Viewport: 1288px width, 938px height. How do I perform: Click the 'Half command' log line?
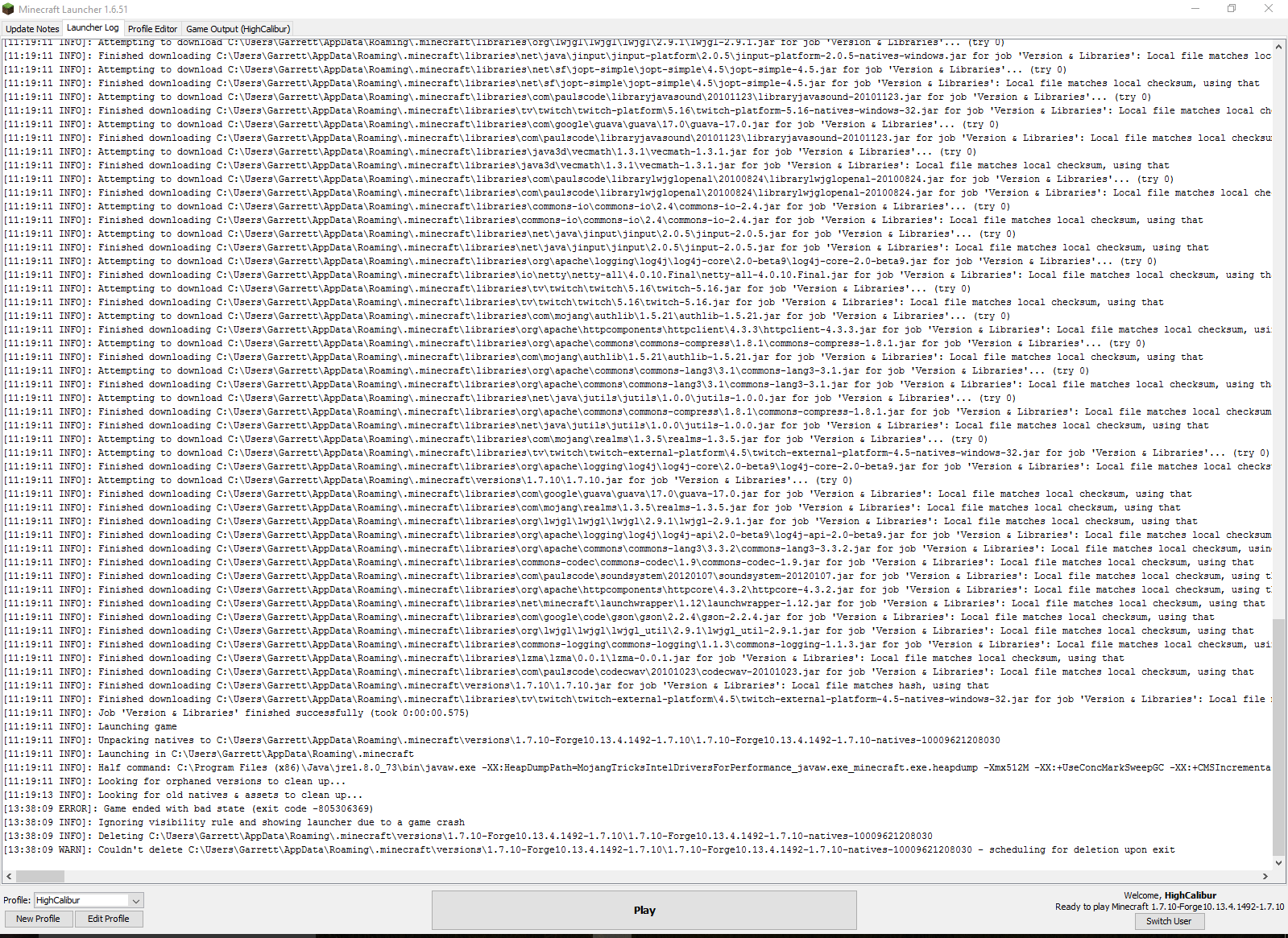pos(637,767)
